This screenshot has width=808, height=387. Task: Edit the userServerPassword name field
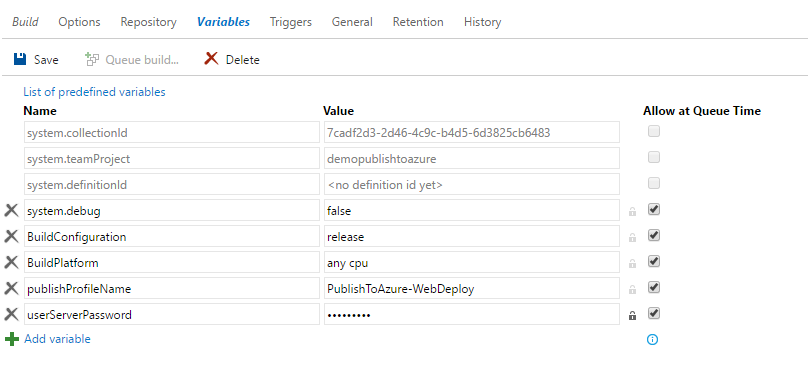[x=172, y=314]
